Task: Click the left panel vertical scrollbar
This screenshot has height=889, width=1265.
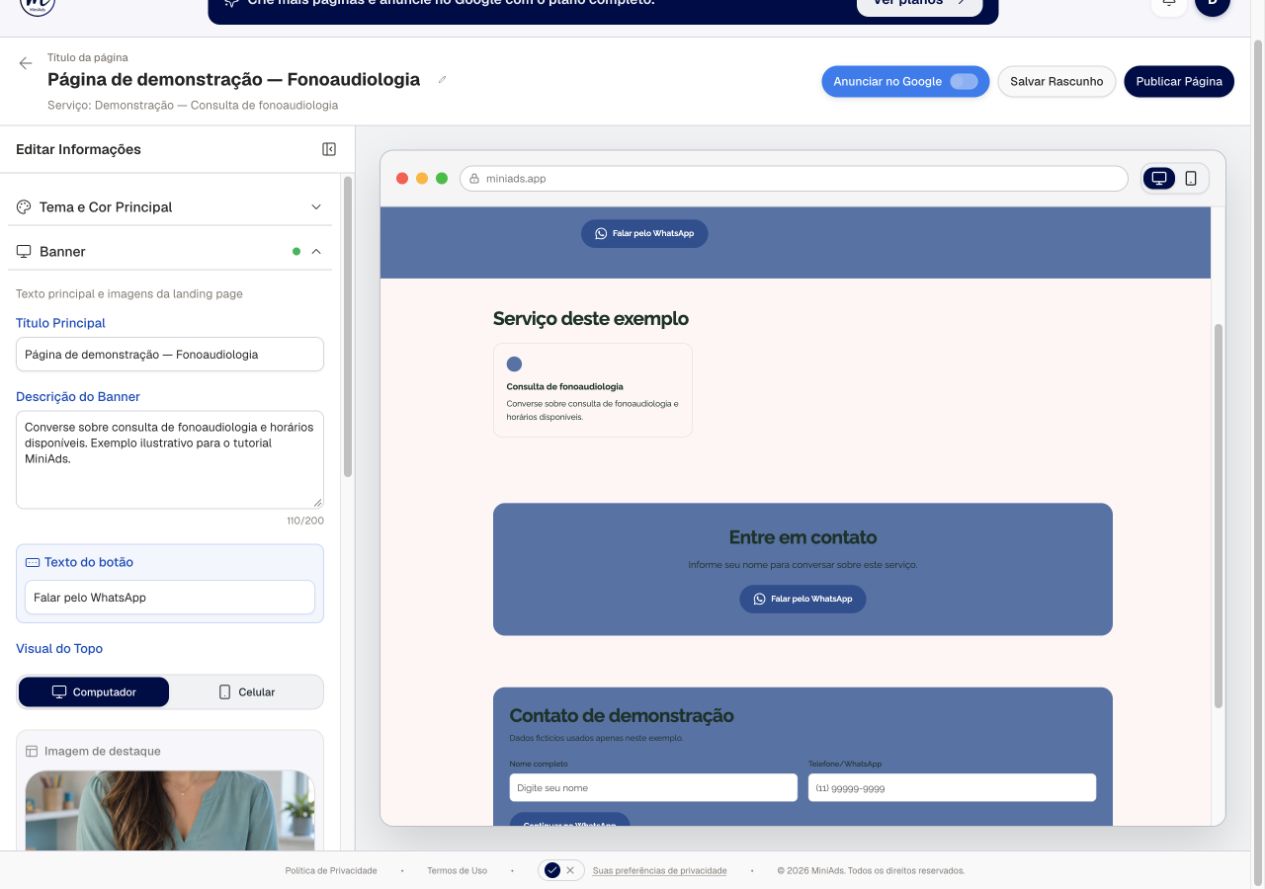Action: 347,327
